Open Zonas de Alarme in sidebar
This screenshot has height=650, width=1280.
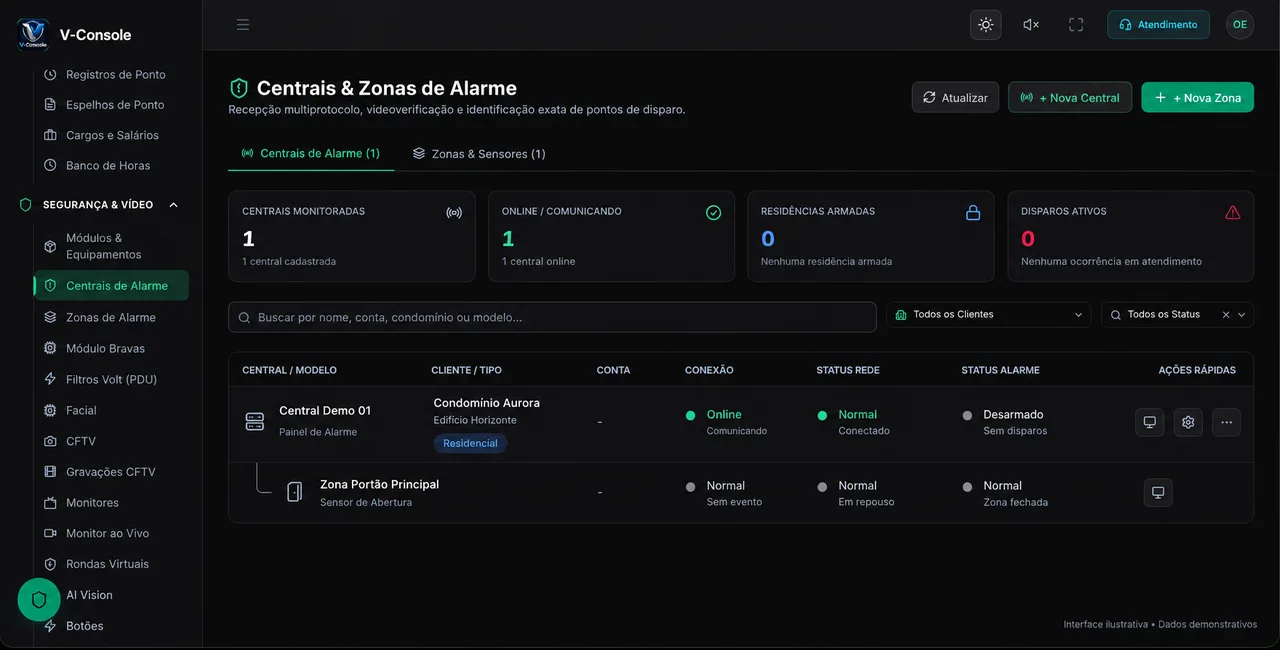point(111,317)
